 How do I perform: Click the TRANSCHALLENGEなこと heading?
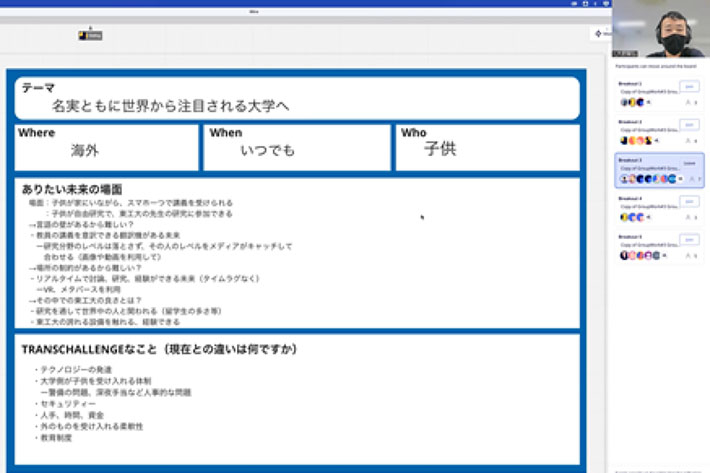click(160, 349)
